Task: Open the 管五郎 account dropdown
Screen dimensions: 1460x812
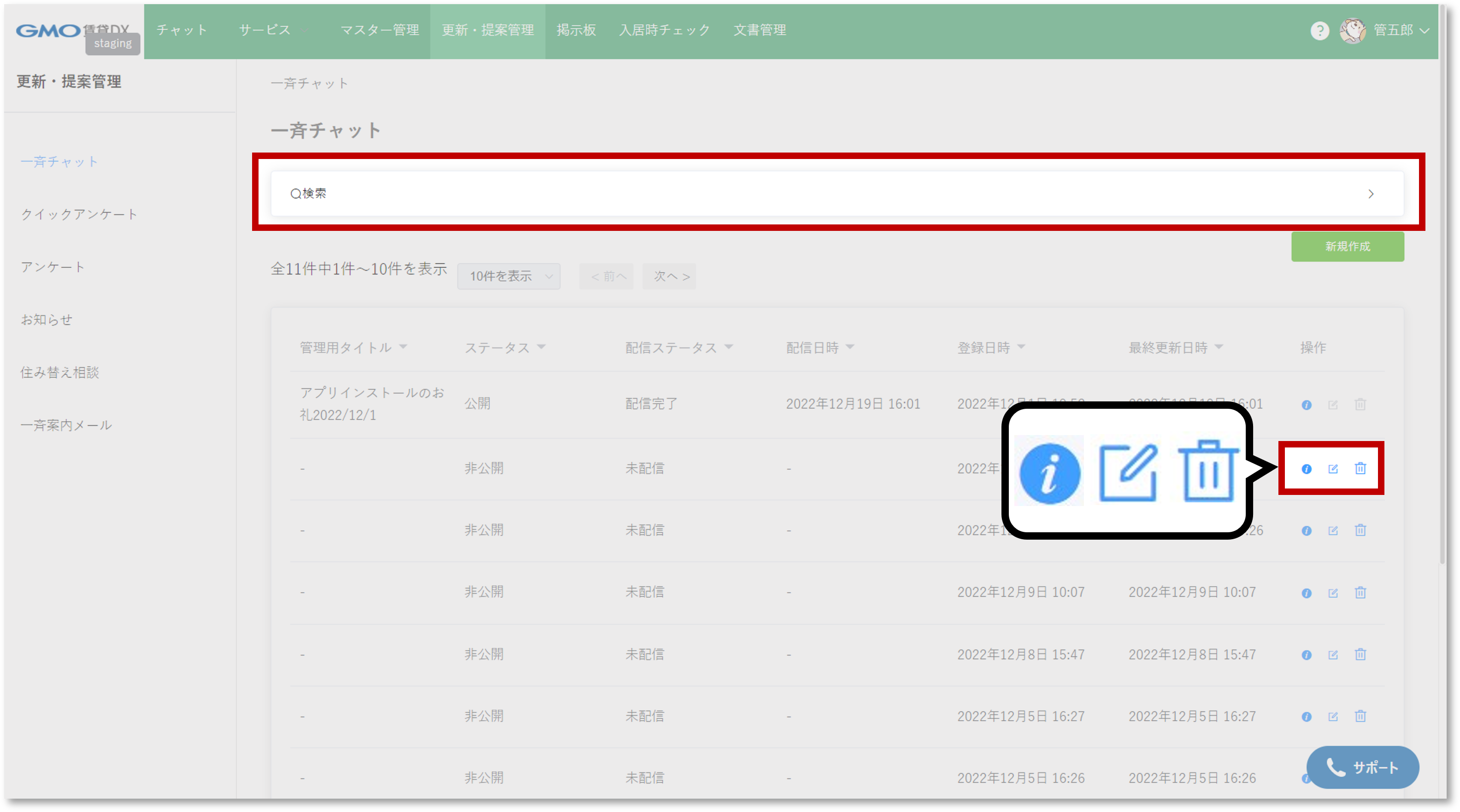Action: [x=1401, y=30]
